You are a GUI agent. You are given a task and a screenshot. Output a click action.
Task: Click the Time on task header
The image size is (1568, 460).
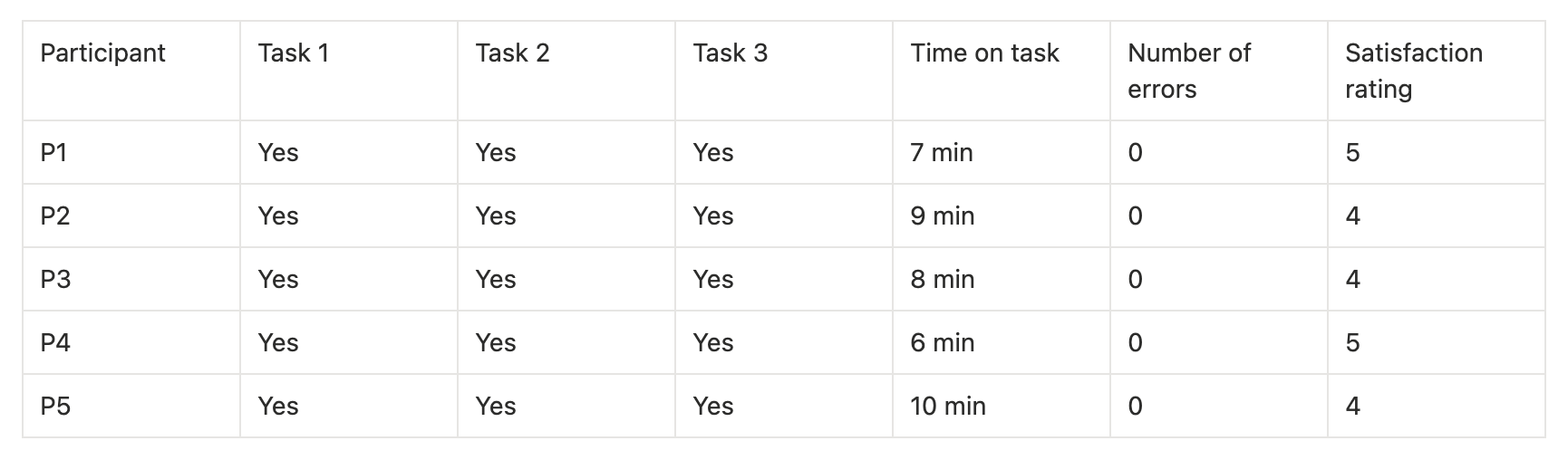pyautogui.click(x=984, y=53)
